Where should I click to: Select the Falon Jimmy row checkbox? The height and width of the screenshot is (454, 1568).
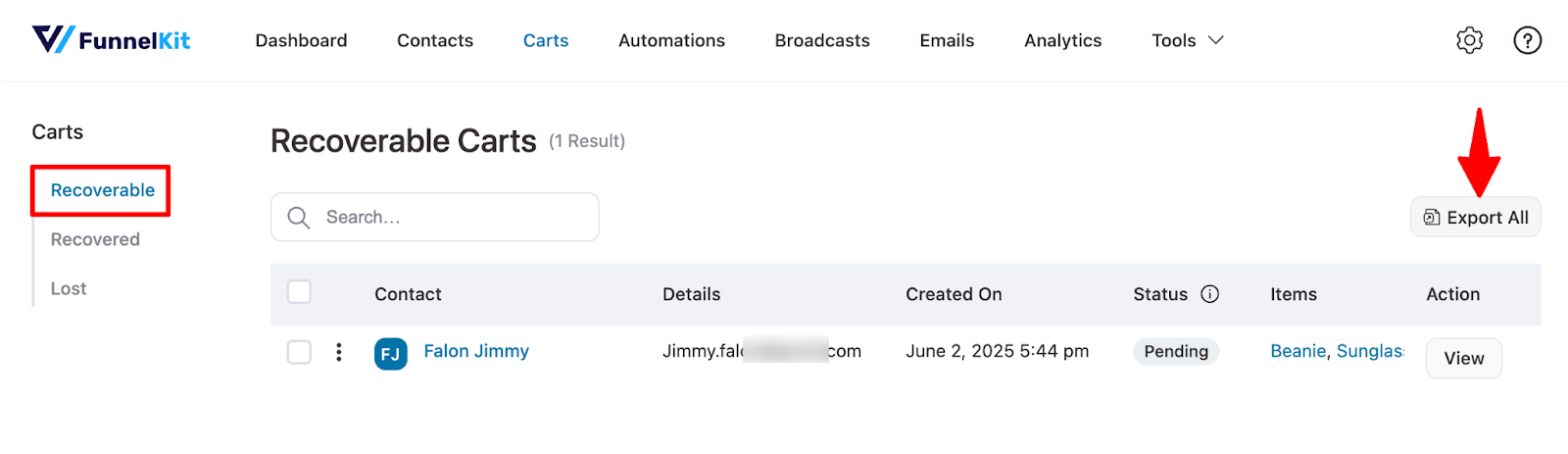coord(299,352)
